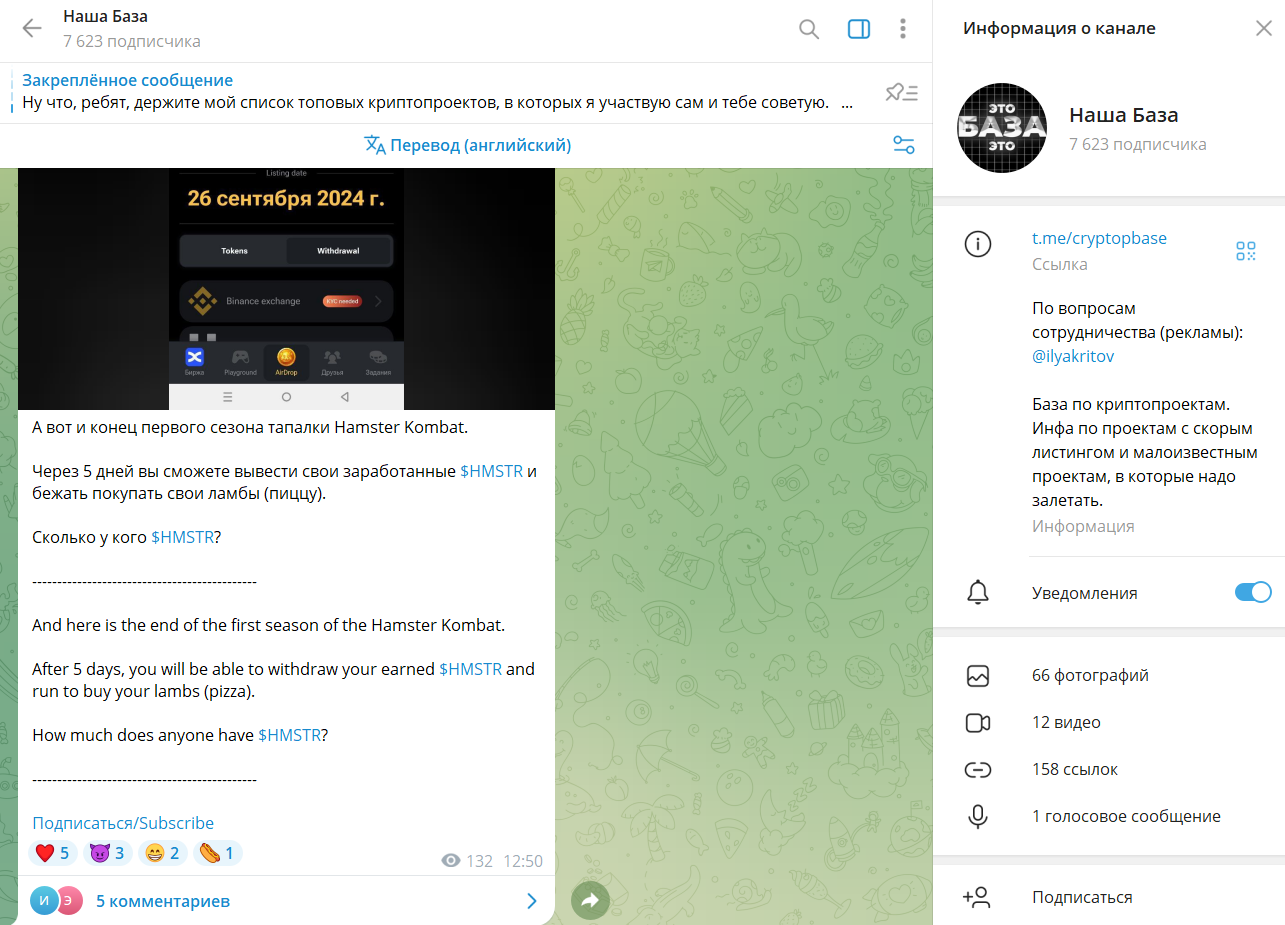This screenshot has width=1285, height=925.
Task: Click the video camera icon
Action: (x=978, y=723)
